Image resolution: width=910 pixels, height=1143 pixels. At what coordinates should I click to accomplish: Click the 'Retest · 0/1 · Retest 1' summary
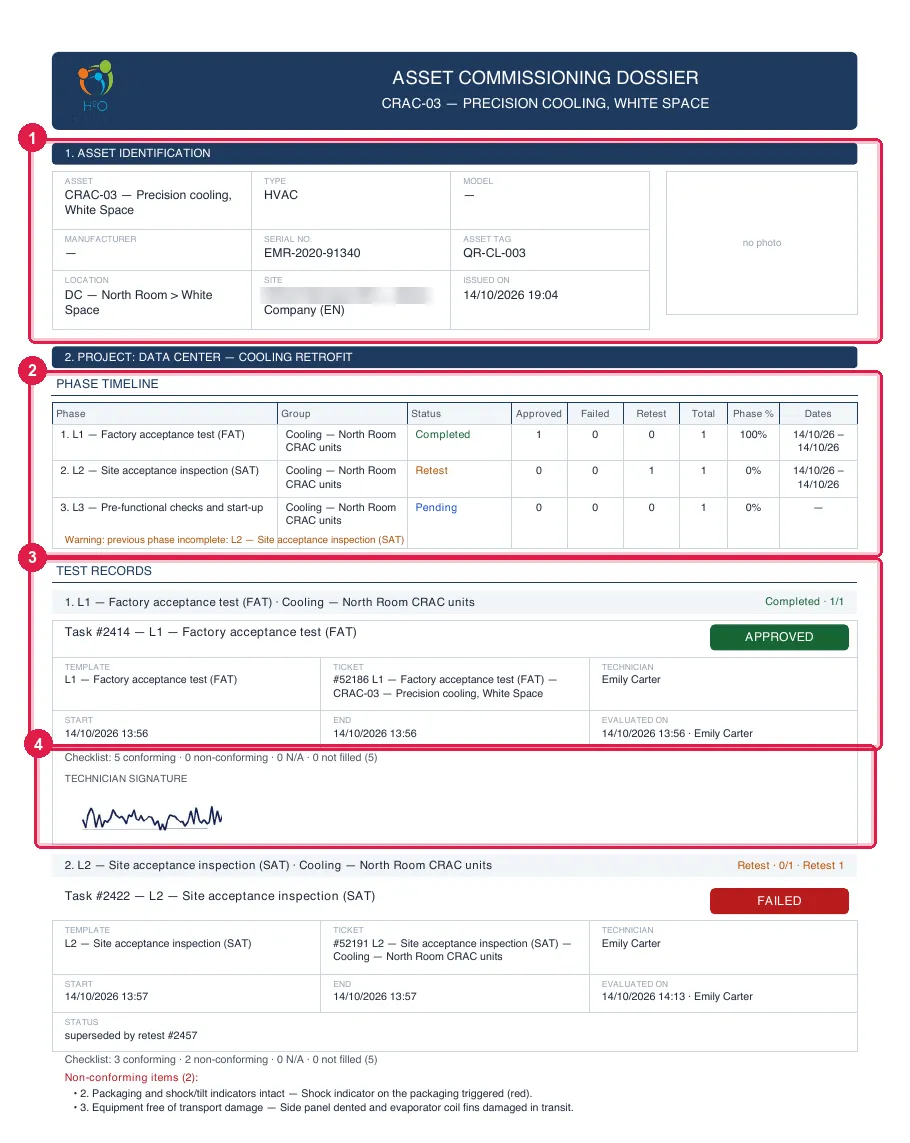pyautogui.click(x=790, y=865)
